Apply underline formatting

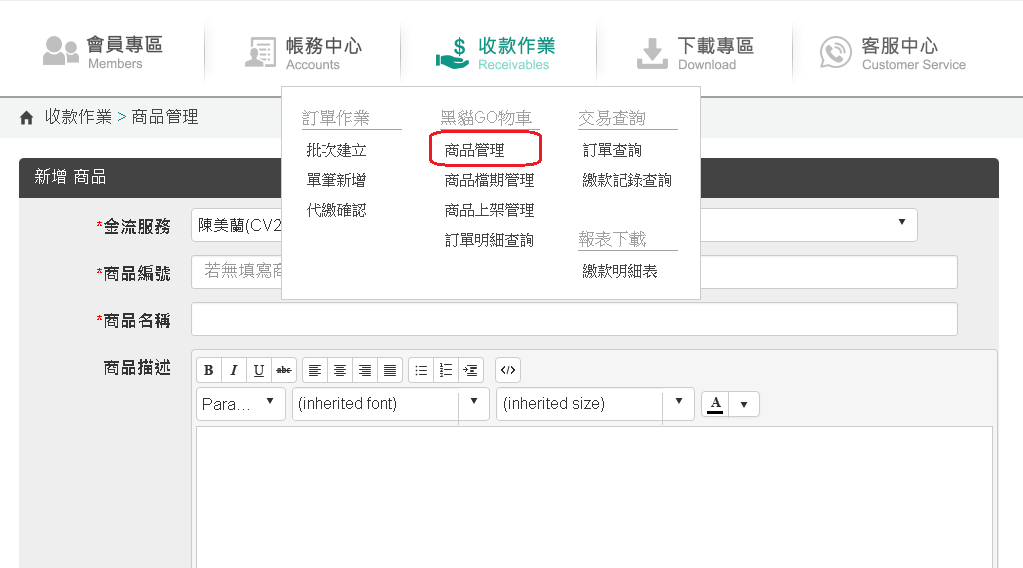[x=258, y=370]
